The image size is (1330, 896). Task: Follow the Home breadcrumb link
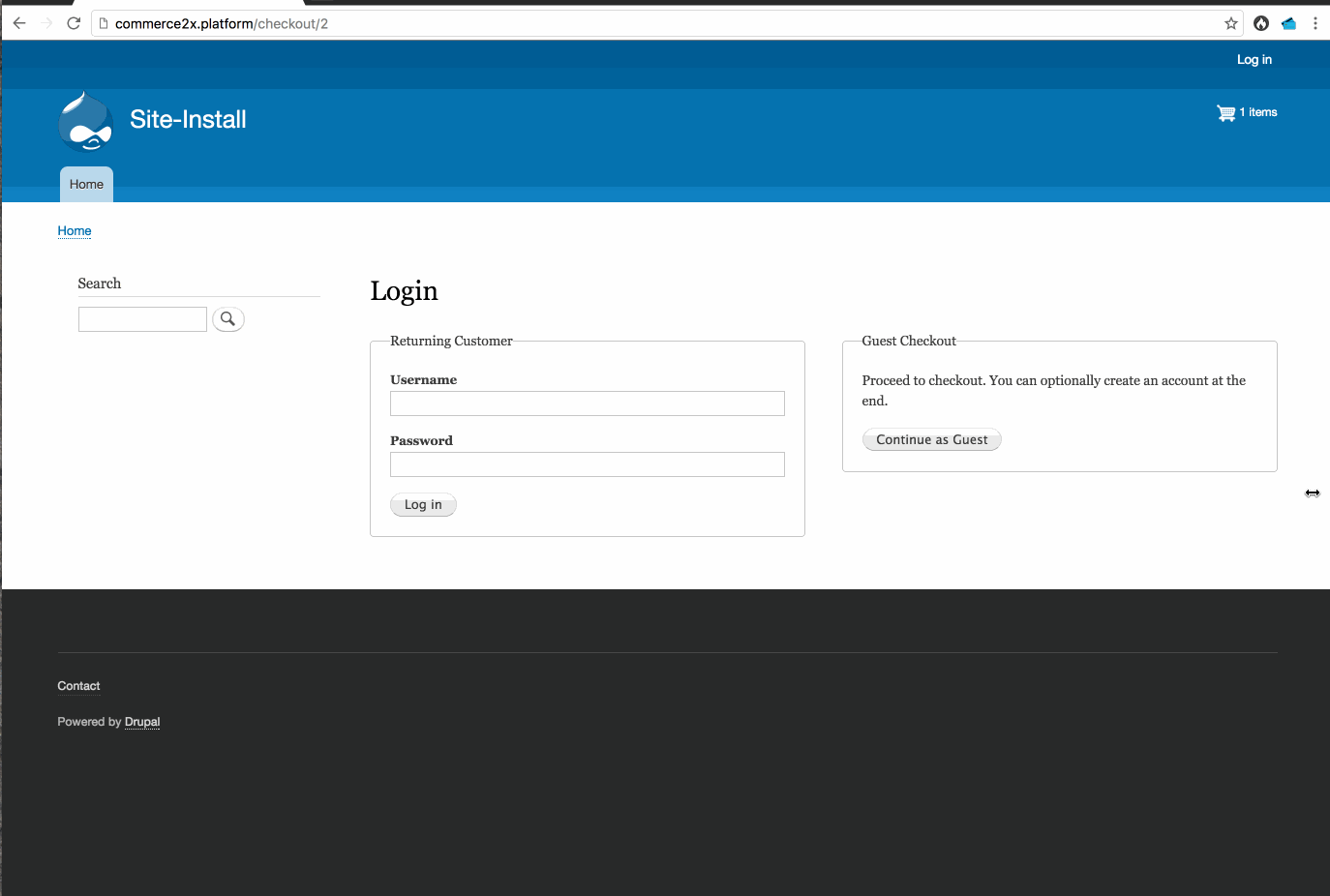point(75,231)
